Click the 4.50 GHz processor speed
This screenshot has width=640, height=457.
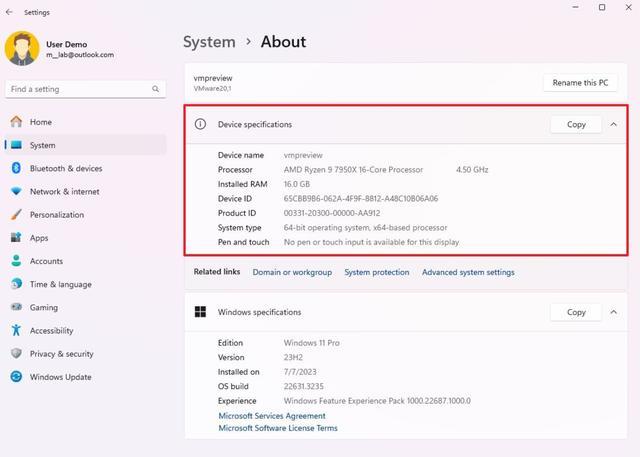(x=472, y=170)
